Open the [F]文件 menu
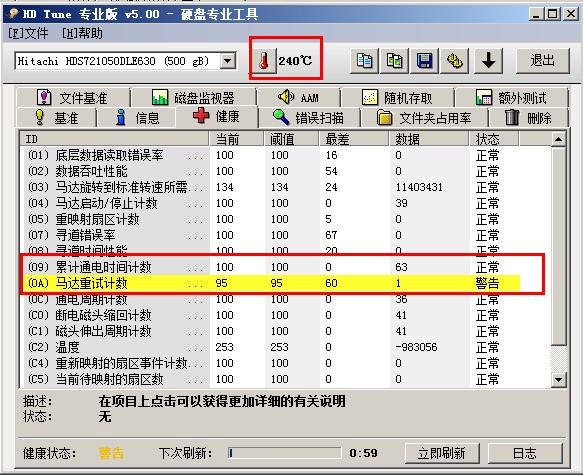 [28, 33]
